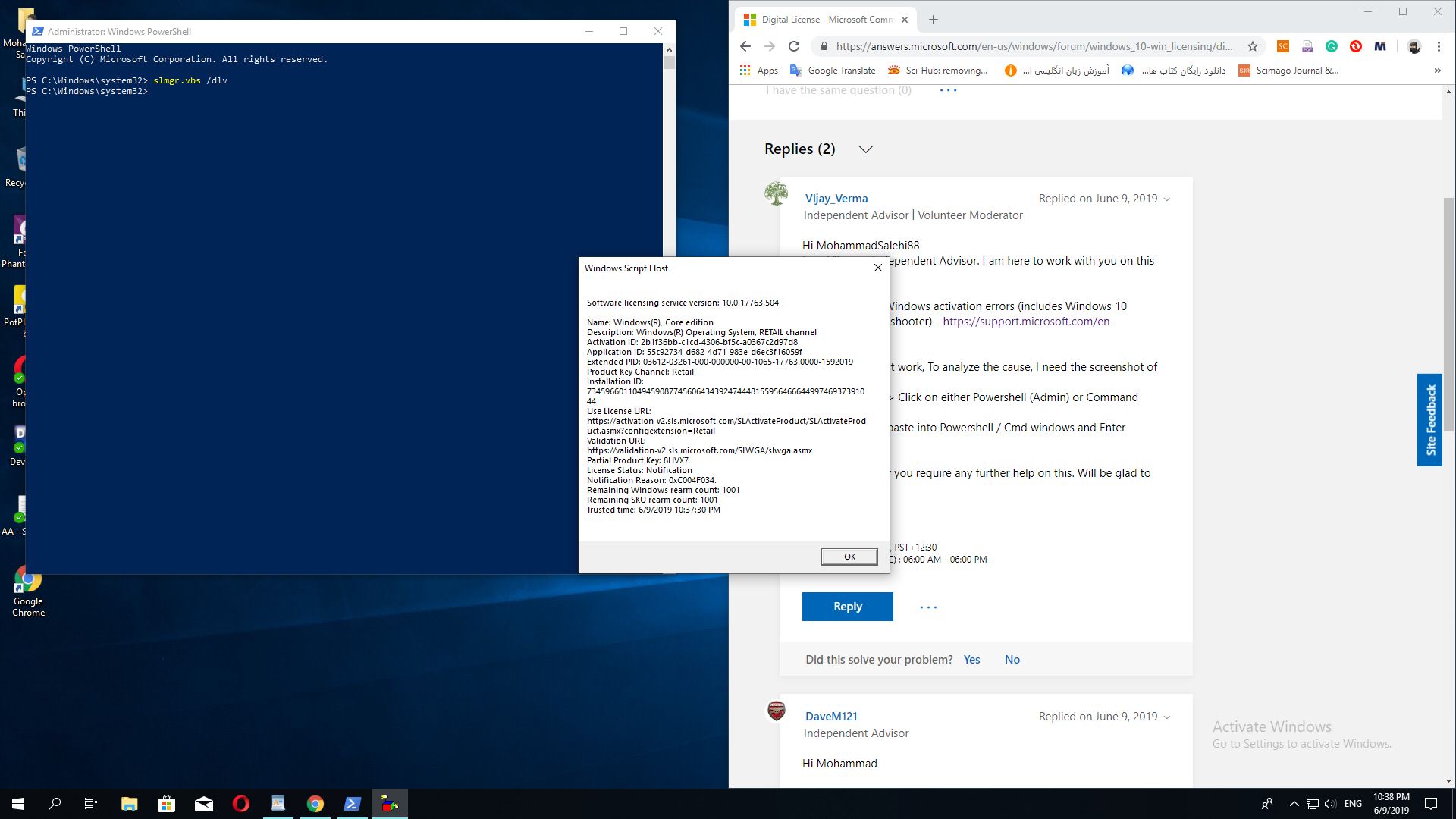Click the Grammarly extension icon
The width and height of the screenshot is (1456, 819).
(1332, 46)
